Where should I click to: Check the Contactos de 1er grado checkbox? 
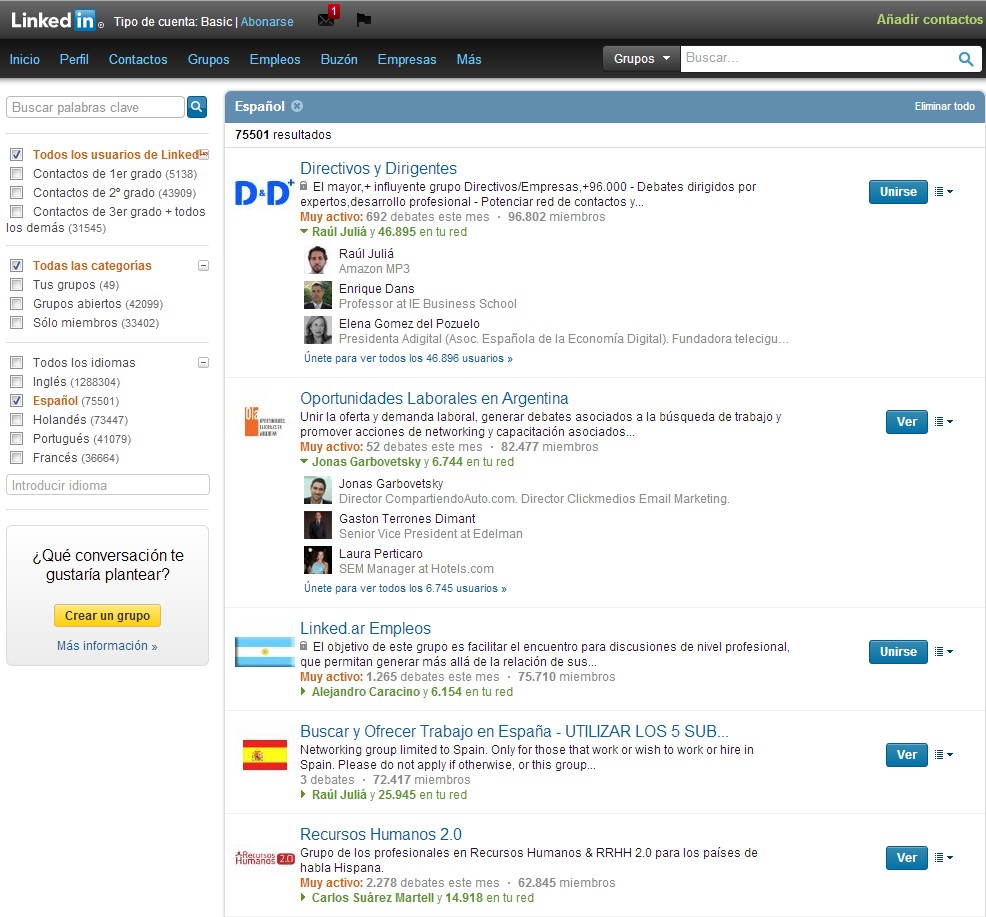[x=17, y=174]
